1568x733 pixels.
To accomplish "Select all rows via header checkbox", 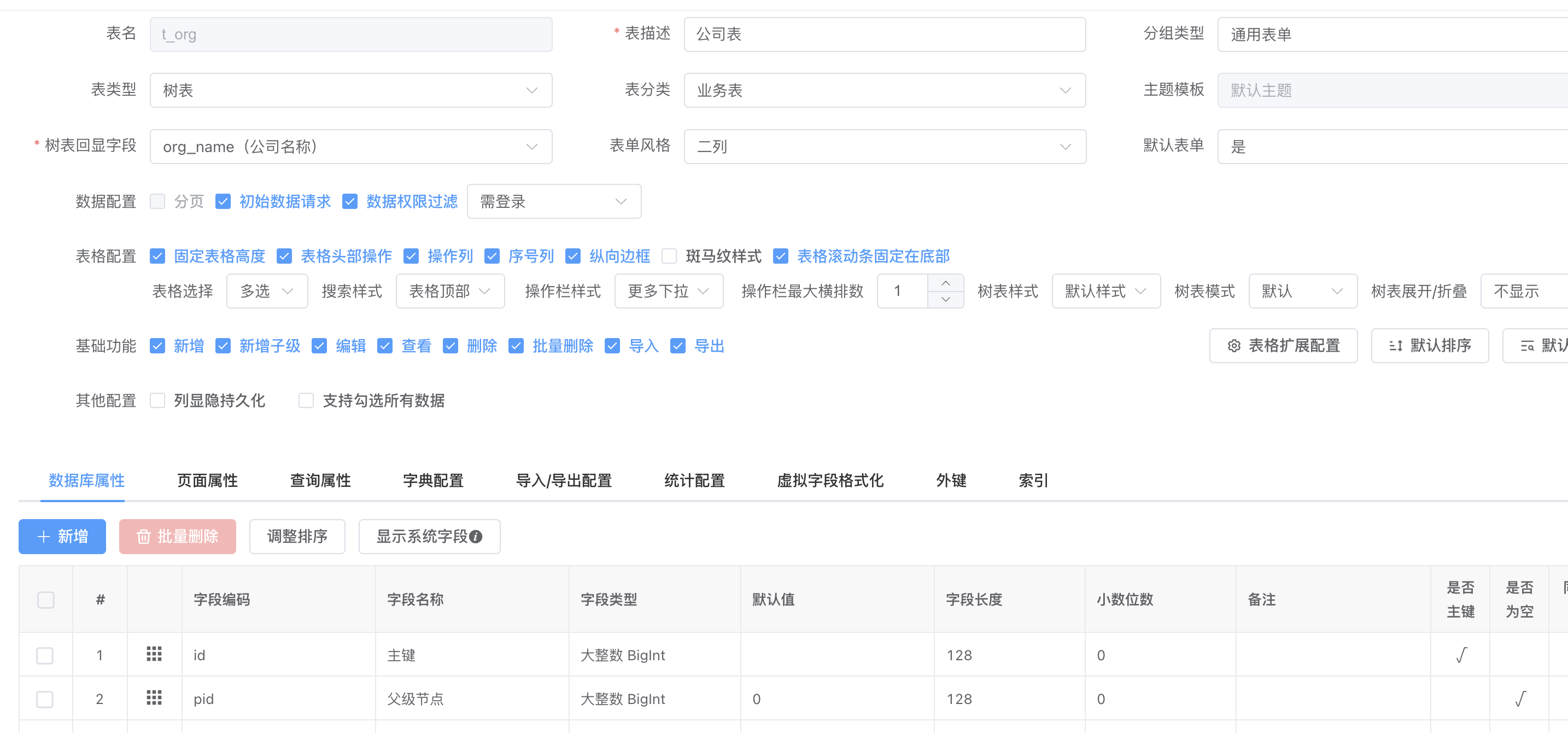I will [46, 599].
